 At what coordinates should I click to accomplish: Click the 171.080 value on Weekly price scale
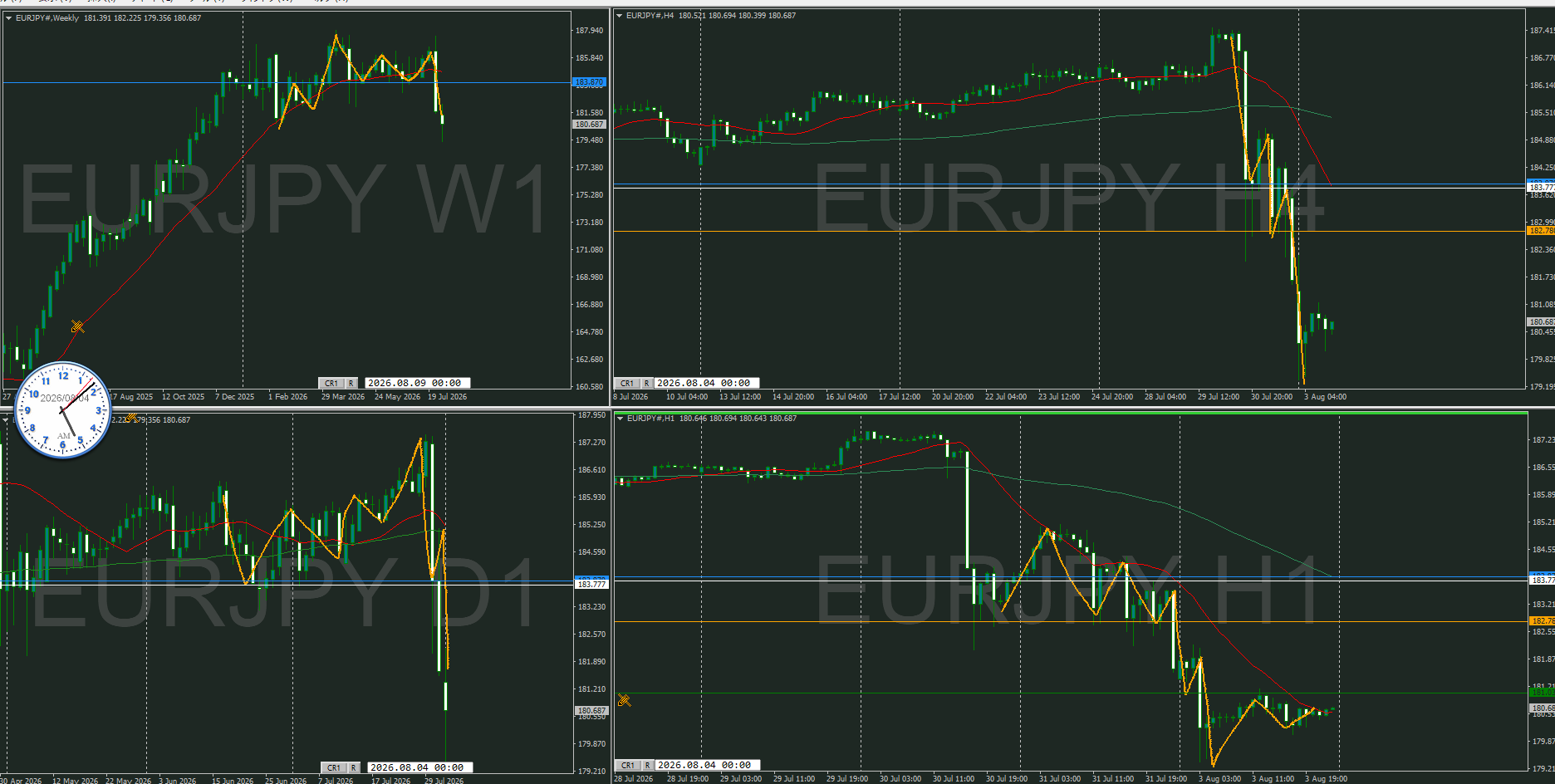(x=590, y=250)
